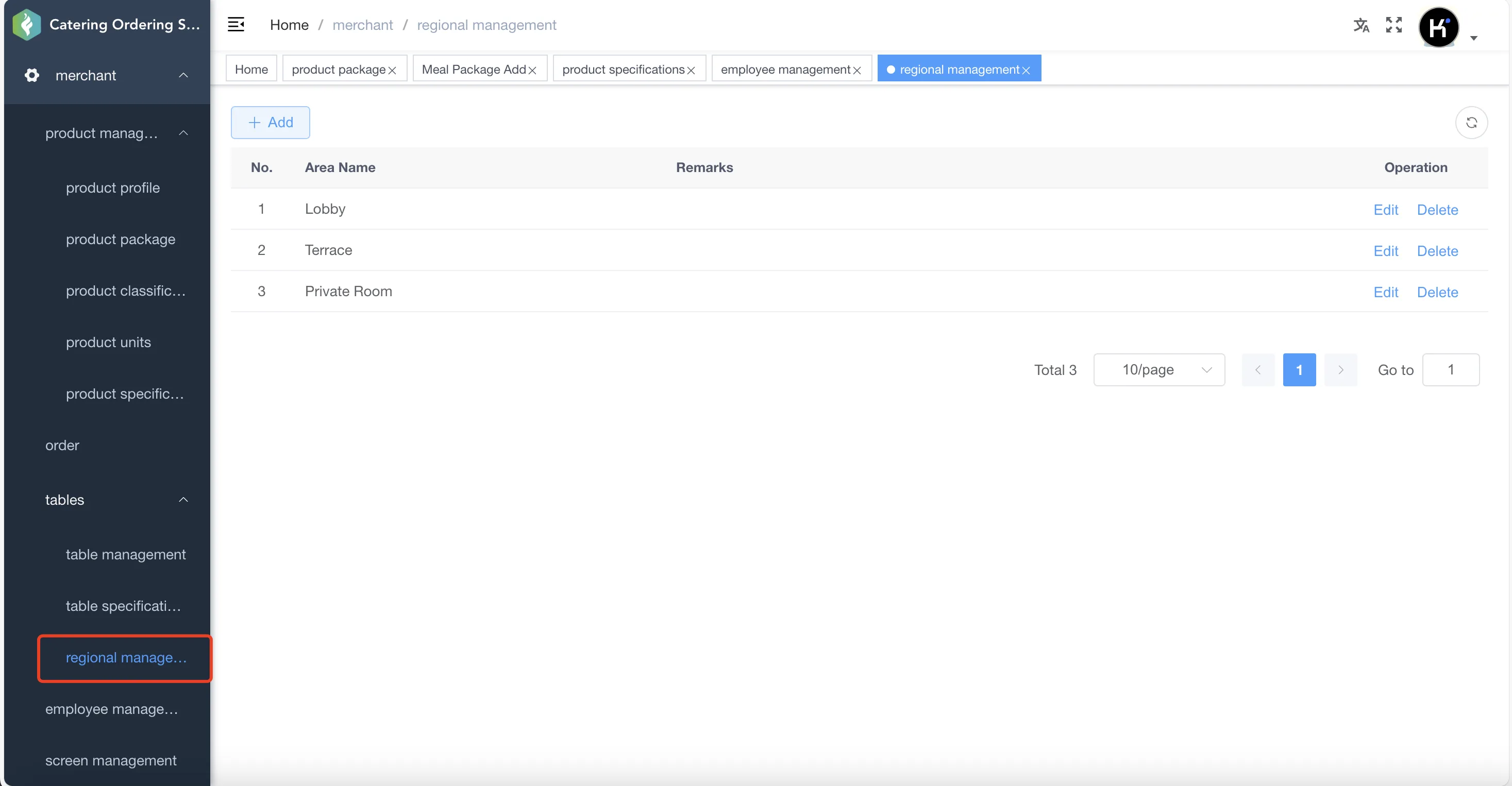Switch to the product specifications tab
The height and width of the screenshot is (786, 1512).
[x=623, y=69]
